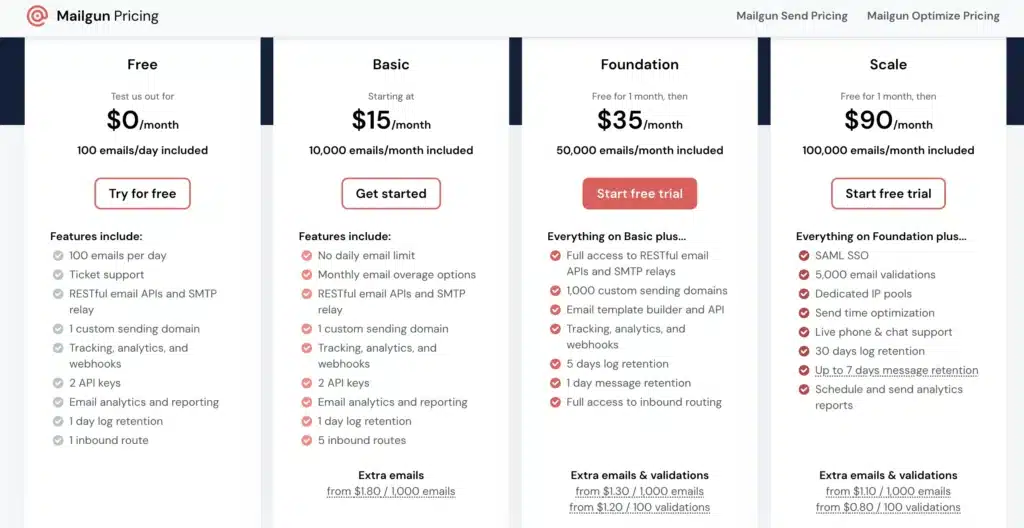This screenshot has width=1024, height=528.
Task: Click Foundation $1.20 / 100 validations link
Action: pos(640,507)
